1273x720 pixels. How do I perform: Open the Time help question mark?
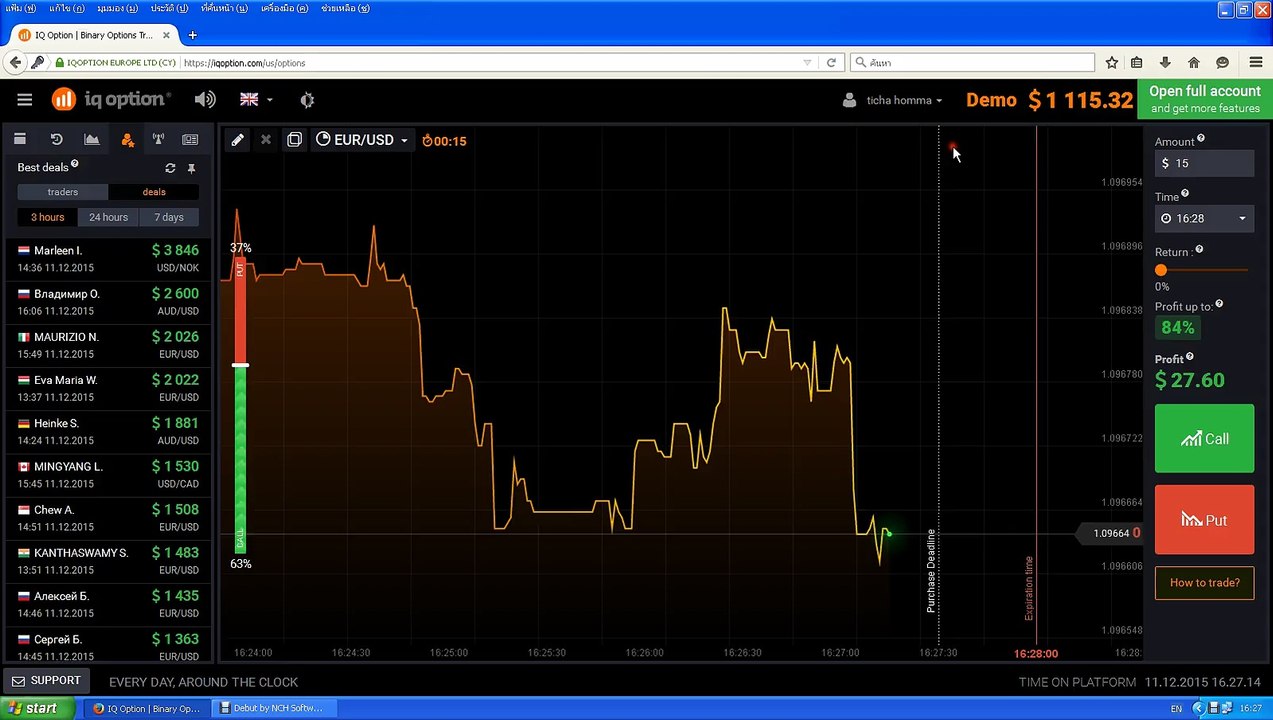1185,194
